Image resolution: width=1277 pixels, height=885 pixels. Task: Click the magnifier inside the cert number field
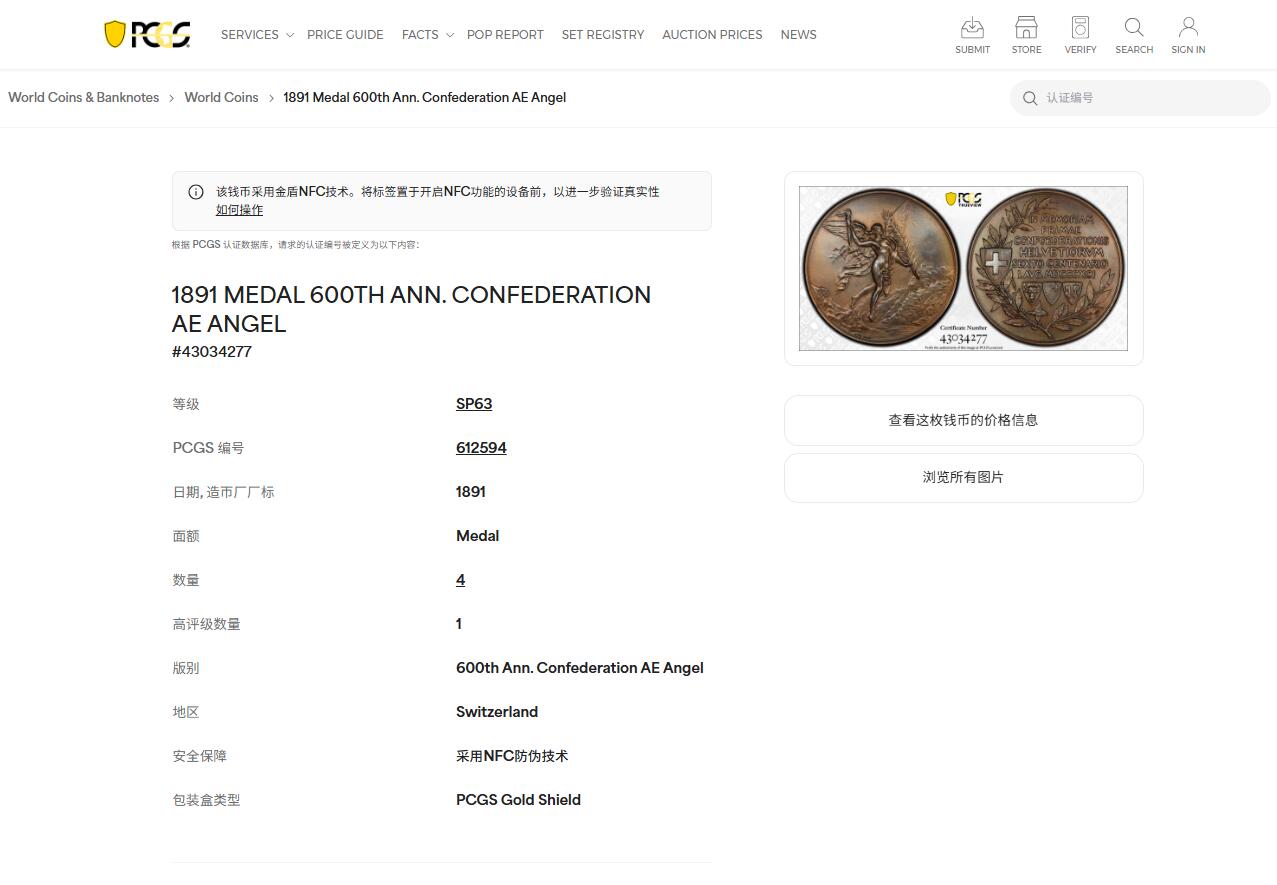(x=1030, y=98)
